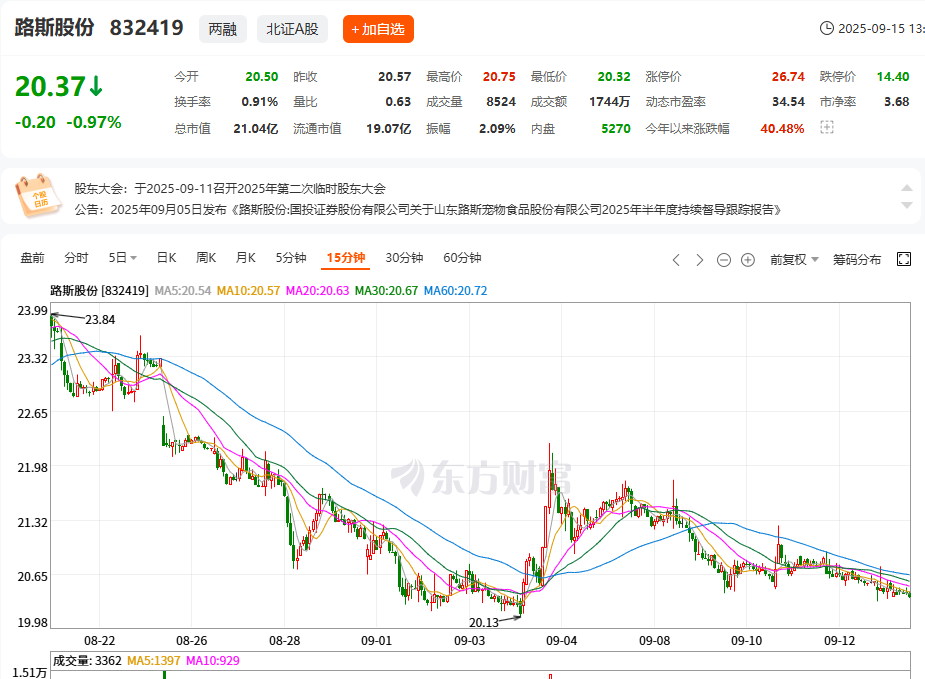Screen dimensions: 925x679
Task: Open the 5日 period dropdown
Action: [x=123, y=258]
